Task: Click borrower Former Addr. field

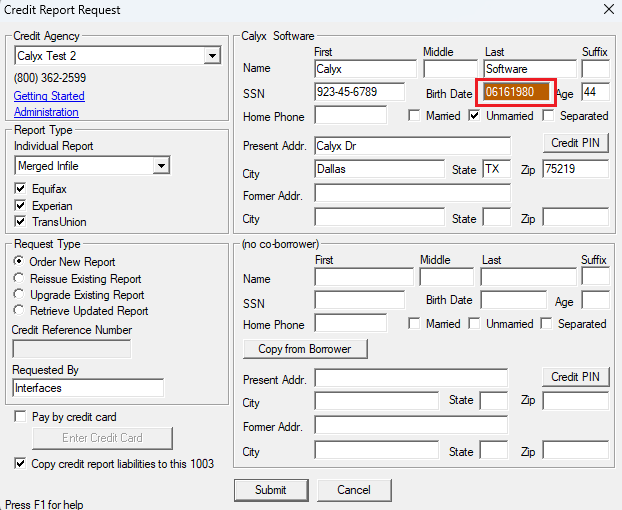Action: pyautogui.click(x=413, y=193)
